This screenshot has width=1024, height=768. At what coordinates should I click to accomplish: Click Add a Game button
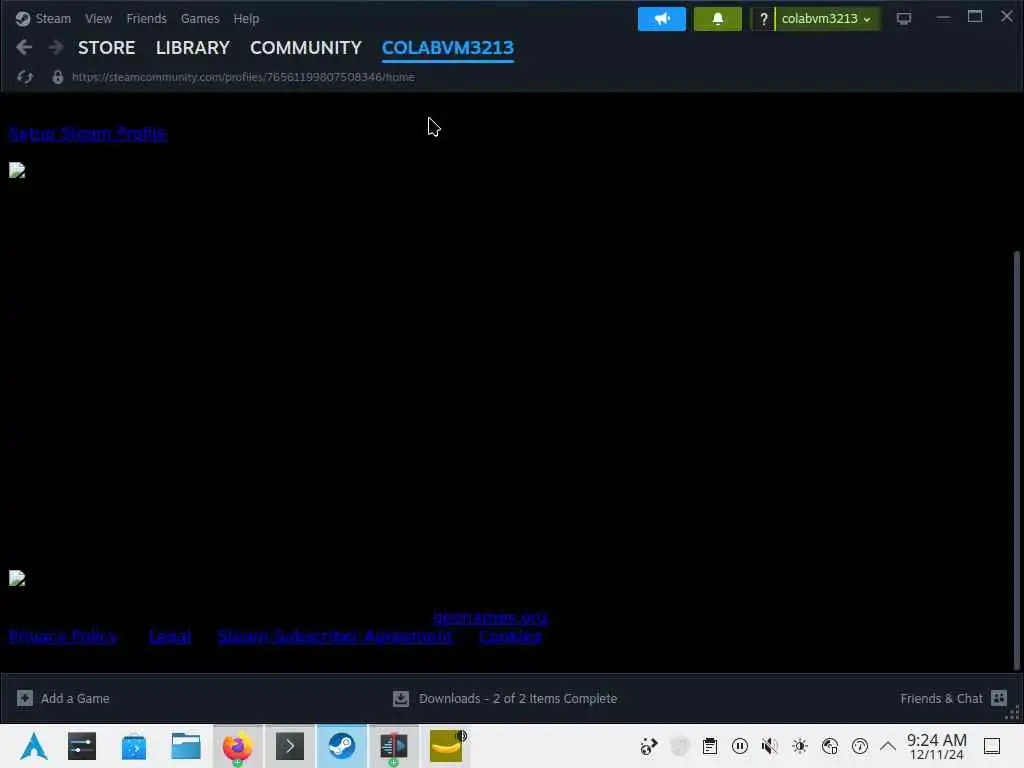click(63, 698)
